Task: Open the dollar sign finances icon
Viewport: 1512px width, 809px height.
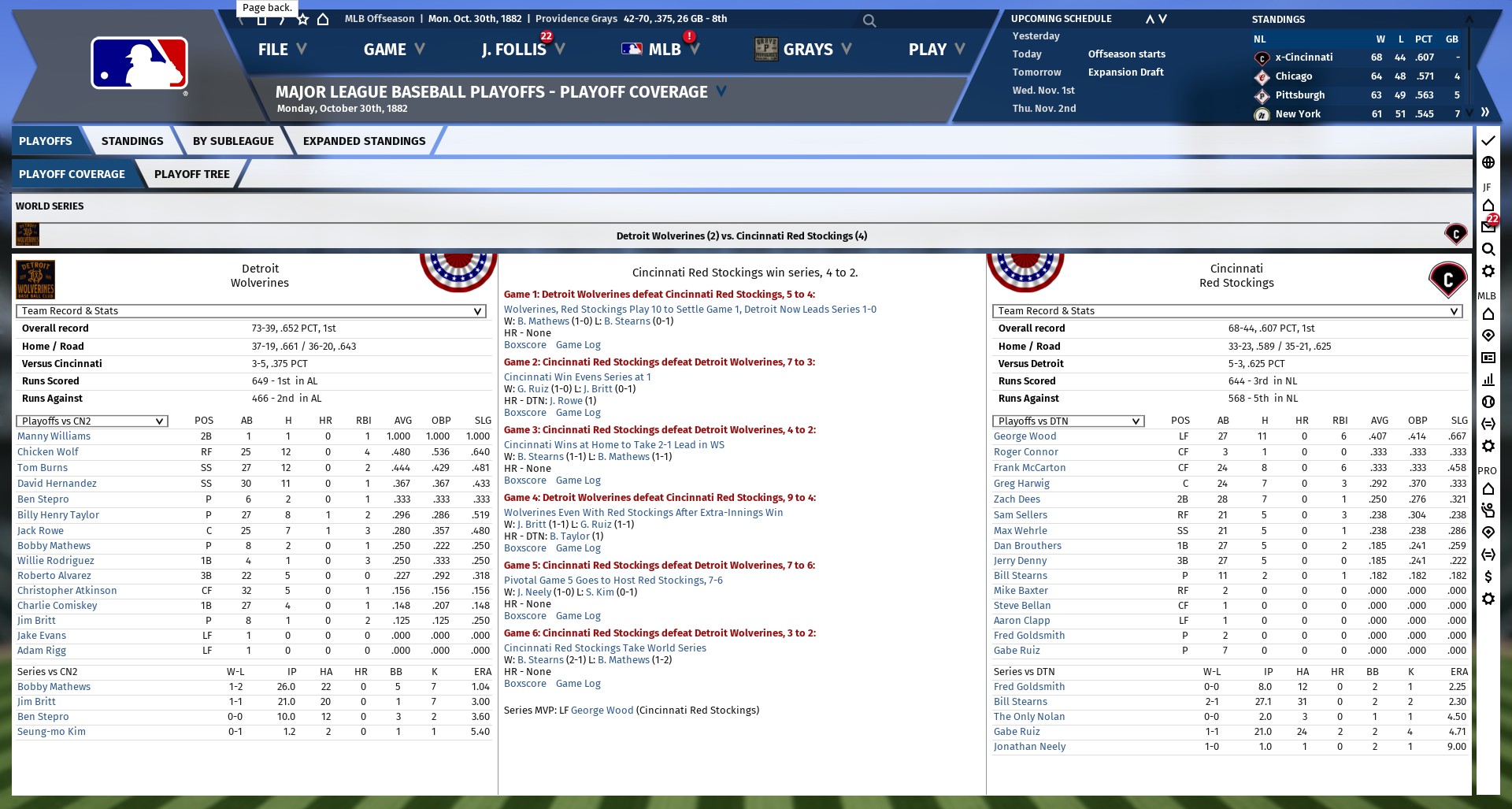Action: click(x=1488, y=577)
